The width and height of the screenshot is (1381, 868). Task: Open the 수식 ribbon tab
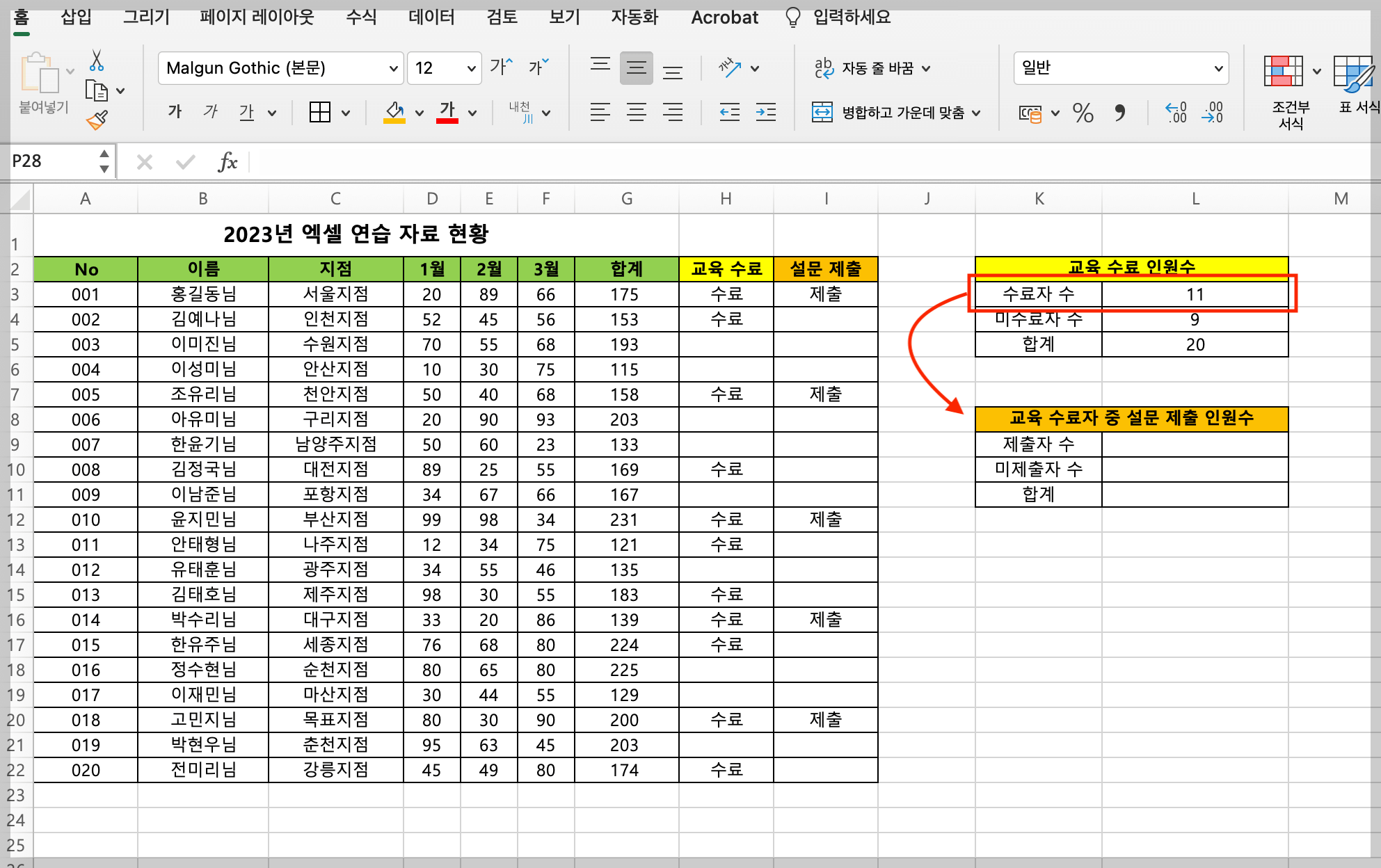point(360,17)
